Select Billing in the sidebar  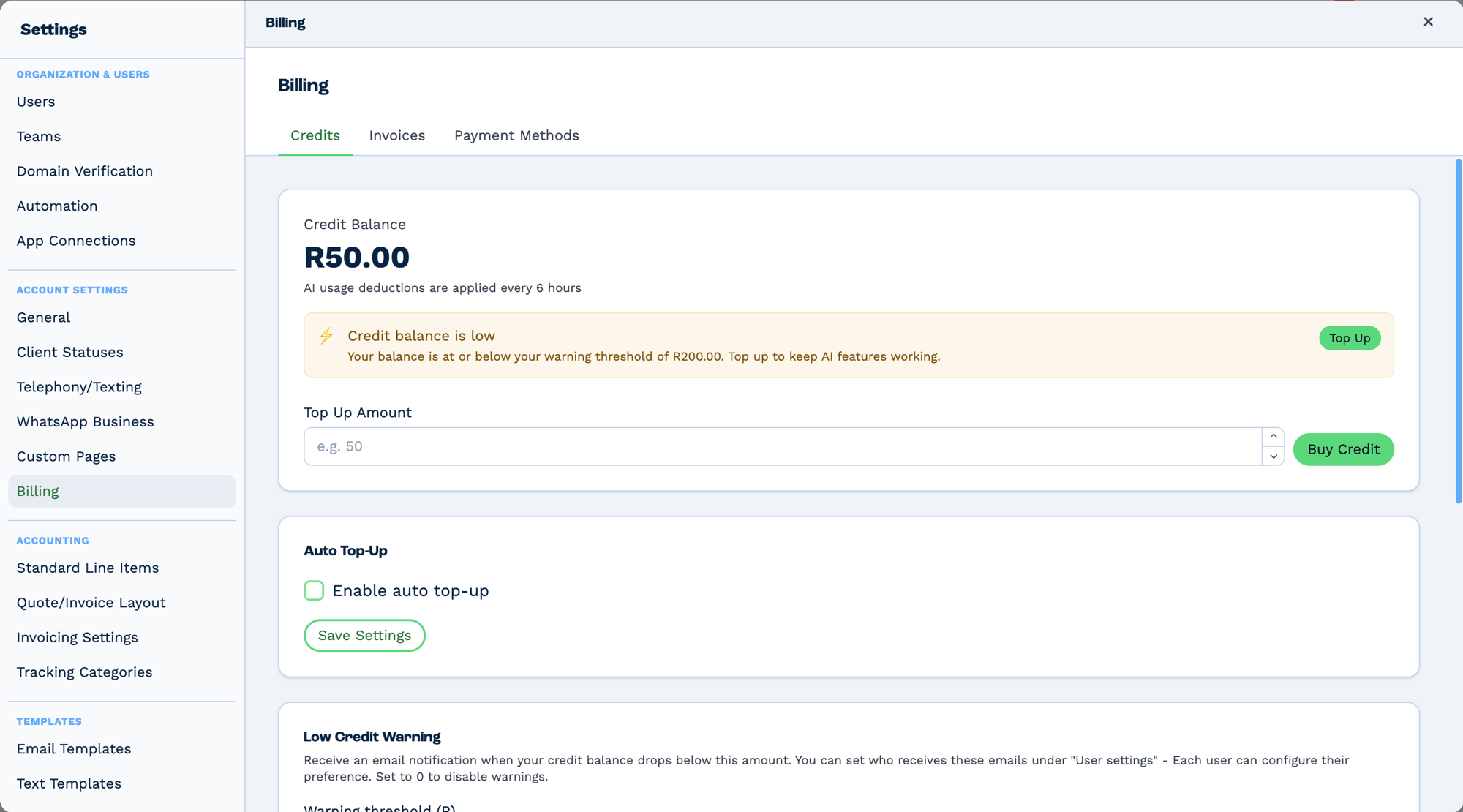click(x=122, y=492)
